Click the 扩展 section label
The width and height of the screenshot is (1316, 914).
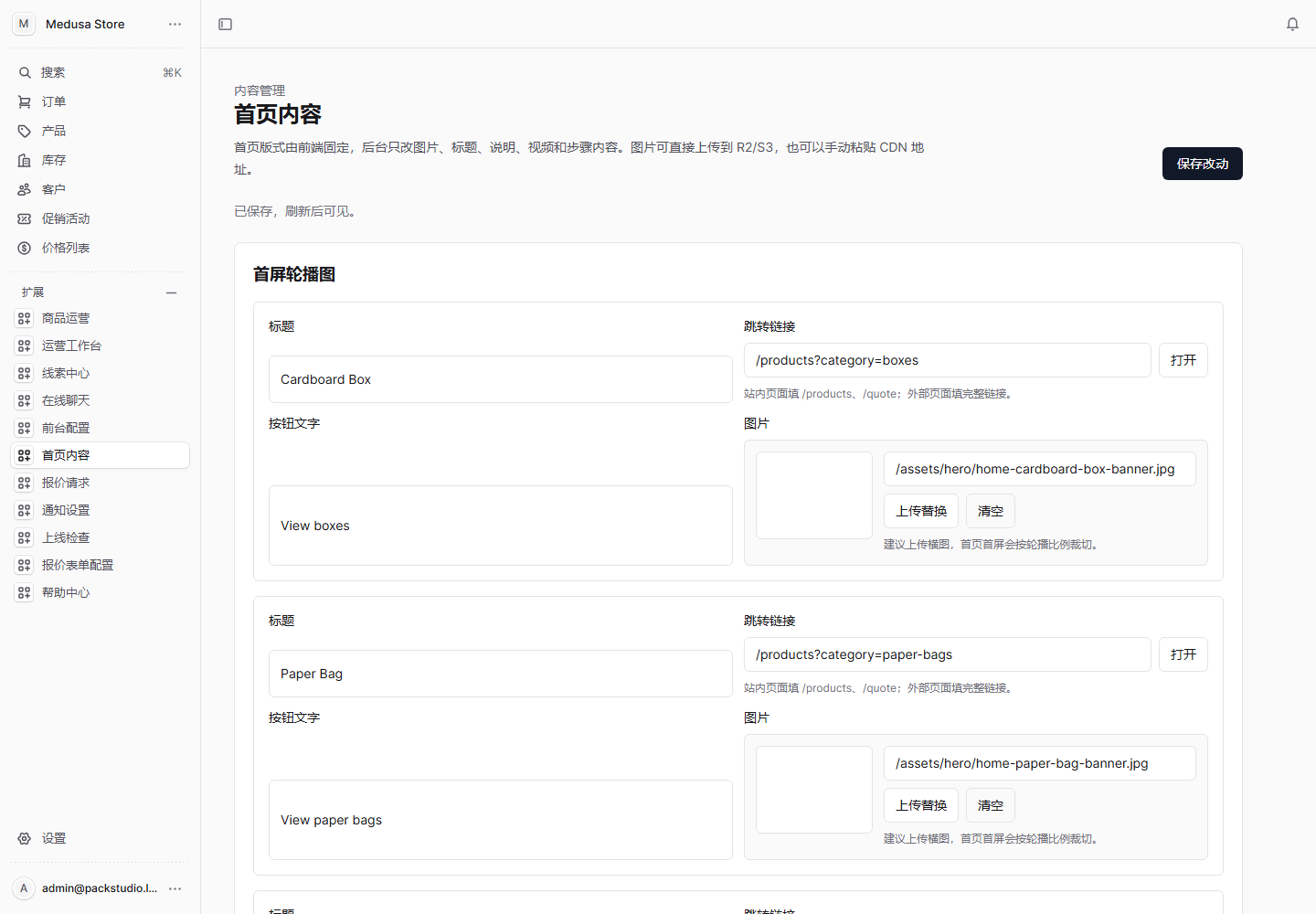click(33, 292)
